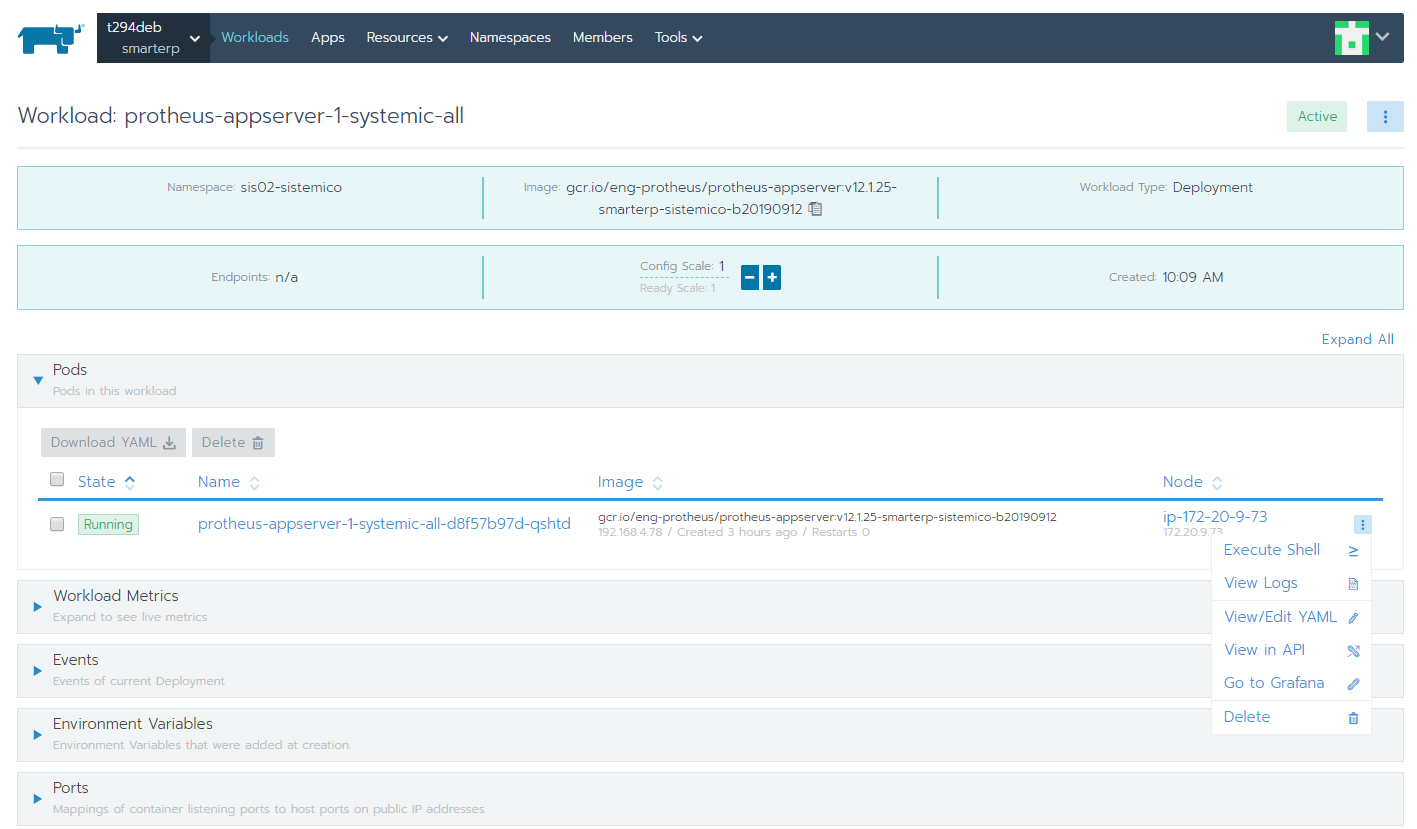Click the Expand All link
The width and height of the screenshot is (1417, 829).
click(1357, 339)
